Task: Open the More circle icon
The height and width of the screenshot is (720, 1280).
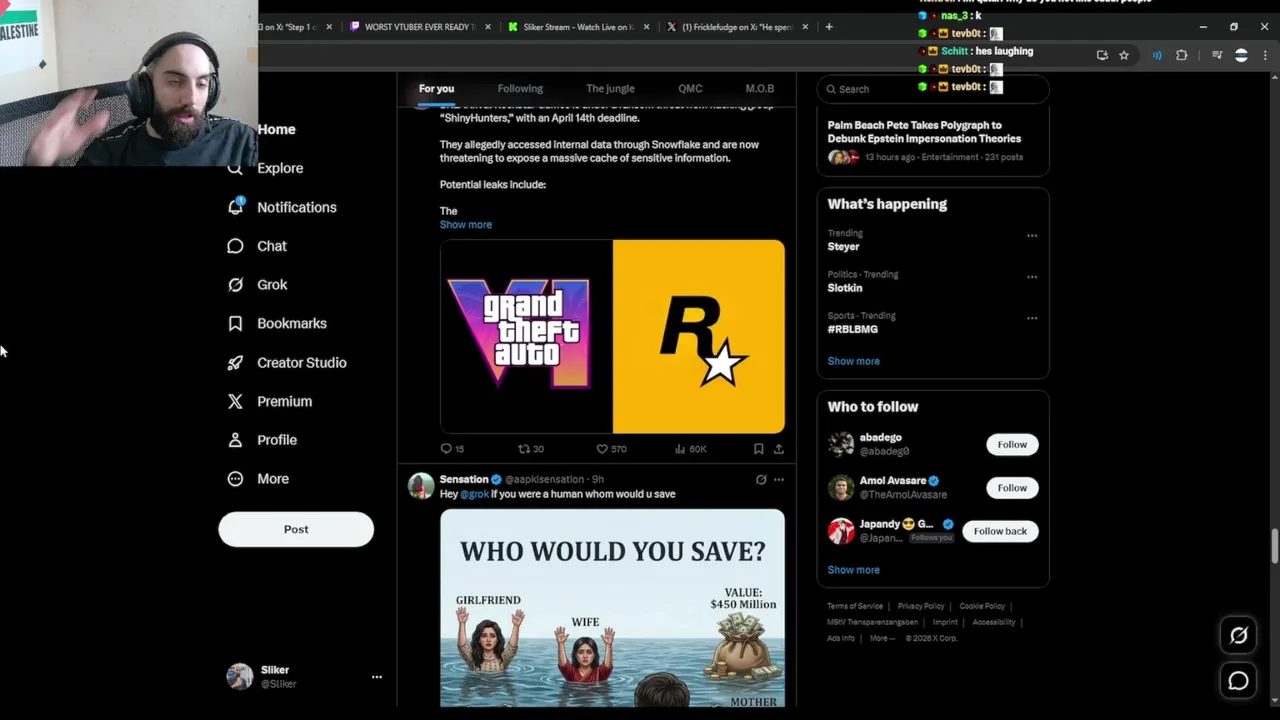Action: [x=235, y=479]
